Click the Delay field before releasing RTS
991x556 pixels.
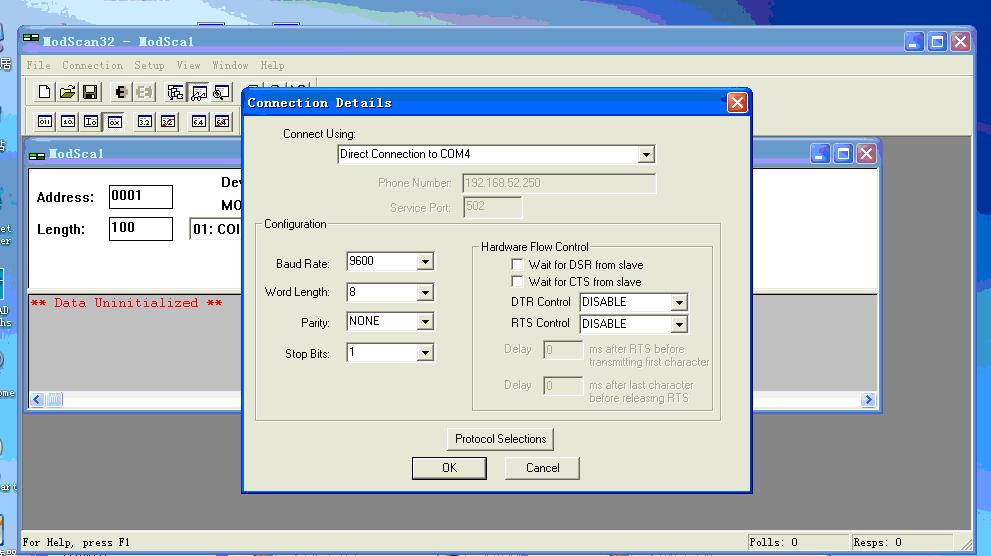(x=562, y=385)
